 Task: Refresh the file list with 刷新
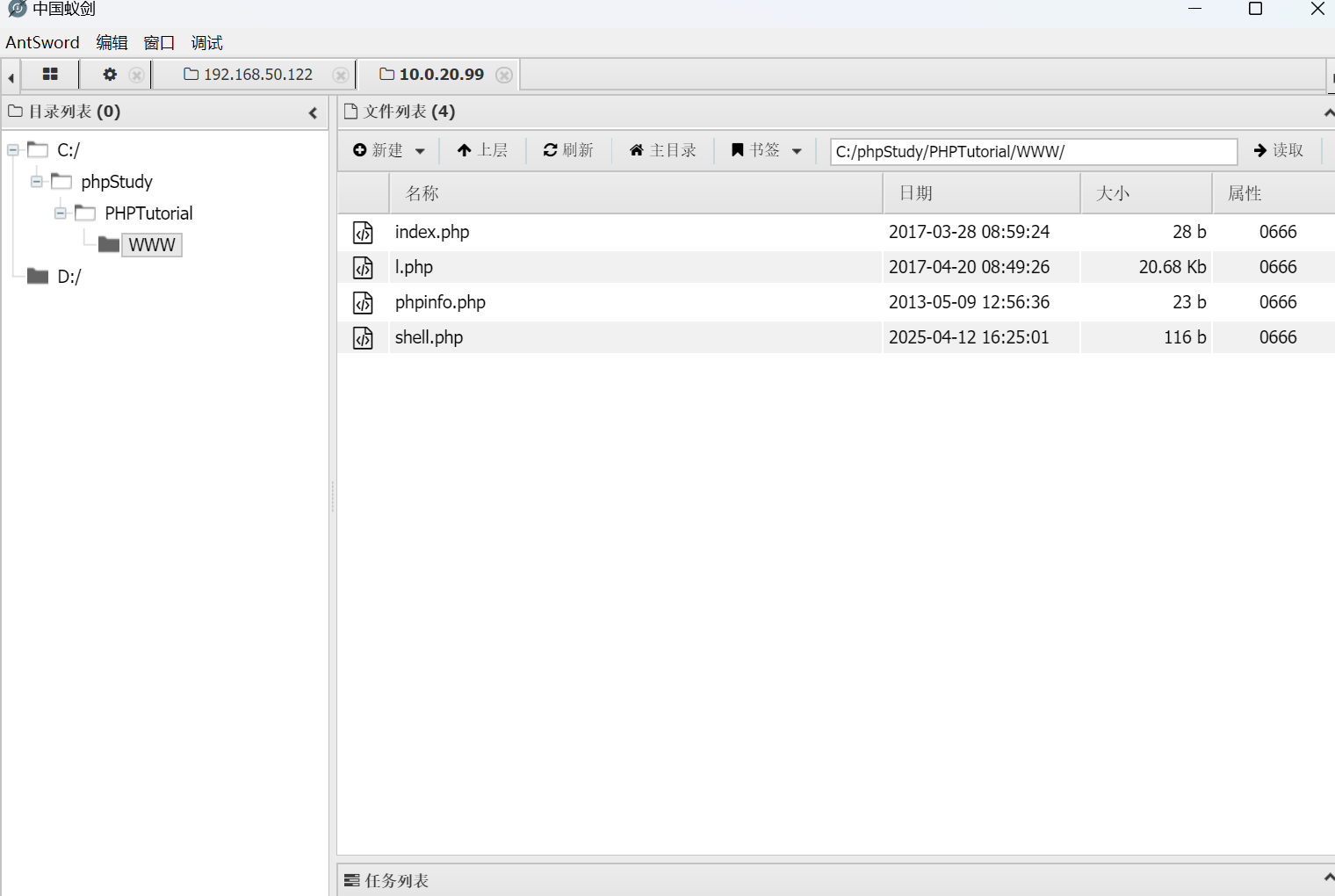(x=568, y=150)
